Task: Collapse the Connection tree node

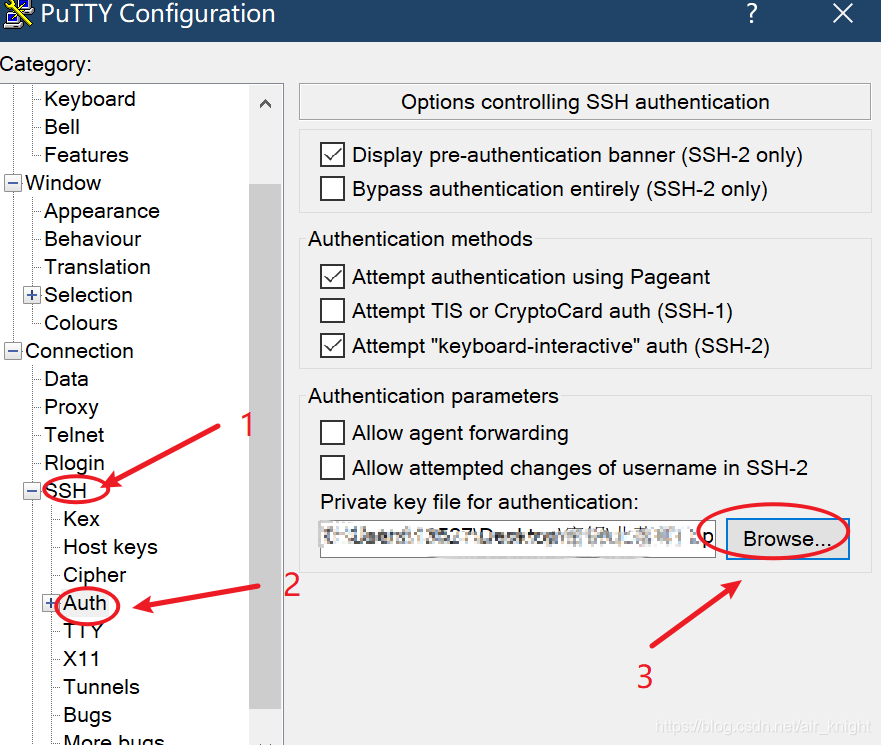Action: pos(12,351)
